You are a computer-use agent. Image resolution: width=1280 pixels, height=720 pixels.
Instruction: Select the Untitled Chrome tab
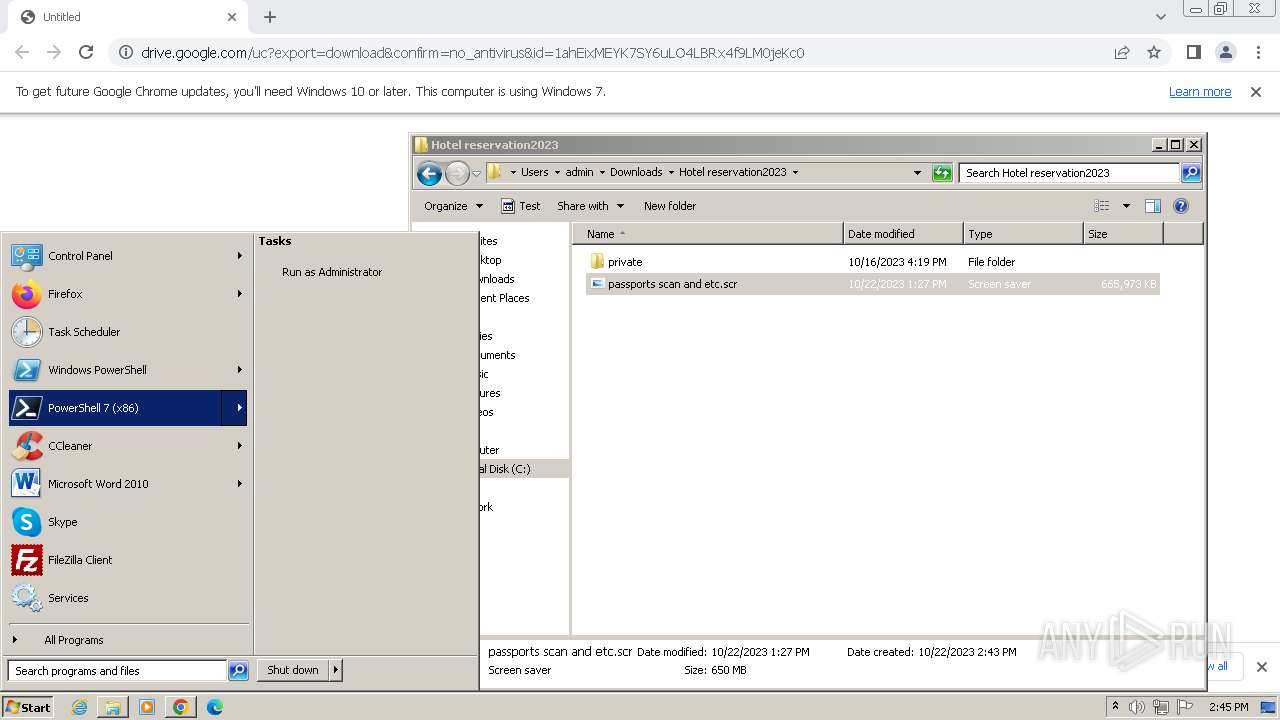click(128, 17)
